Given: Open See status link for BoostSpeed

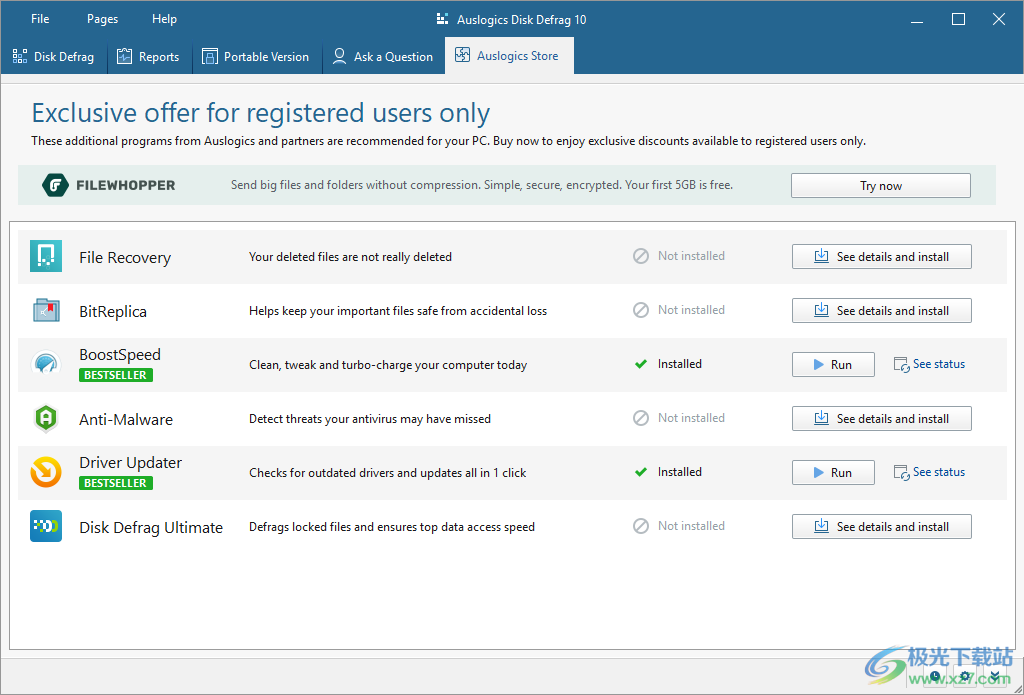Looking at the screenshot, I should (929, 364).
